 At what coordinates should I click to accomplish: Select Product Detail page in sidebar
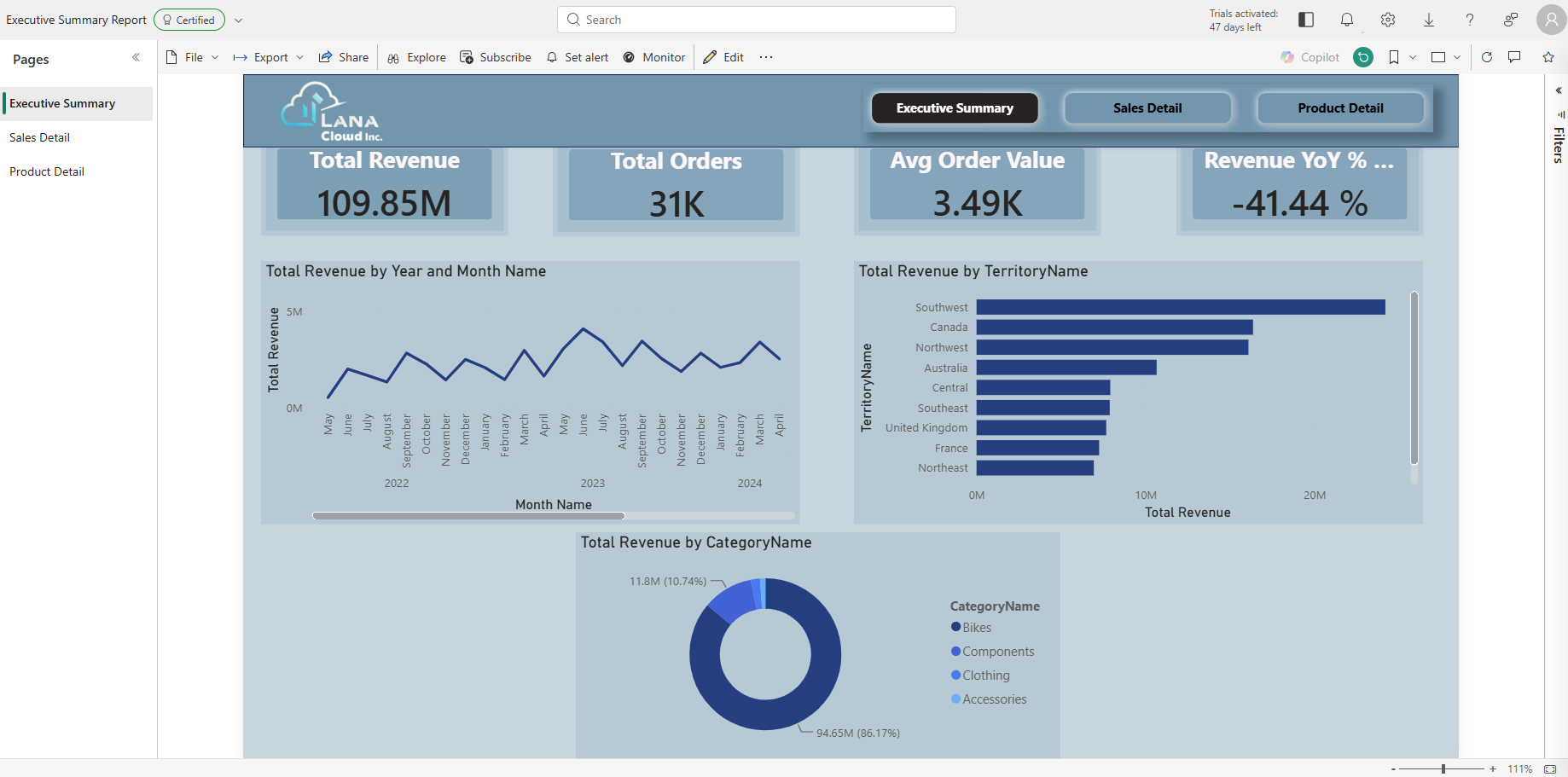pos(77,171)
